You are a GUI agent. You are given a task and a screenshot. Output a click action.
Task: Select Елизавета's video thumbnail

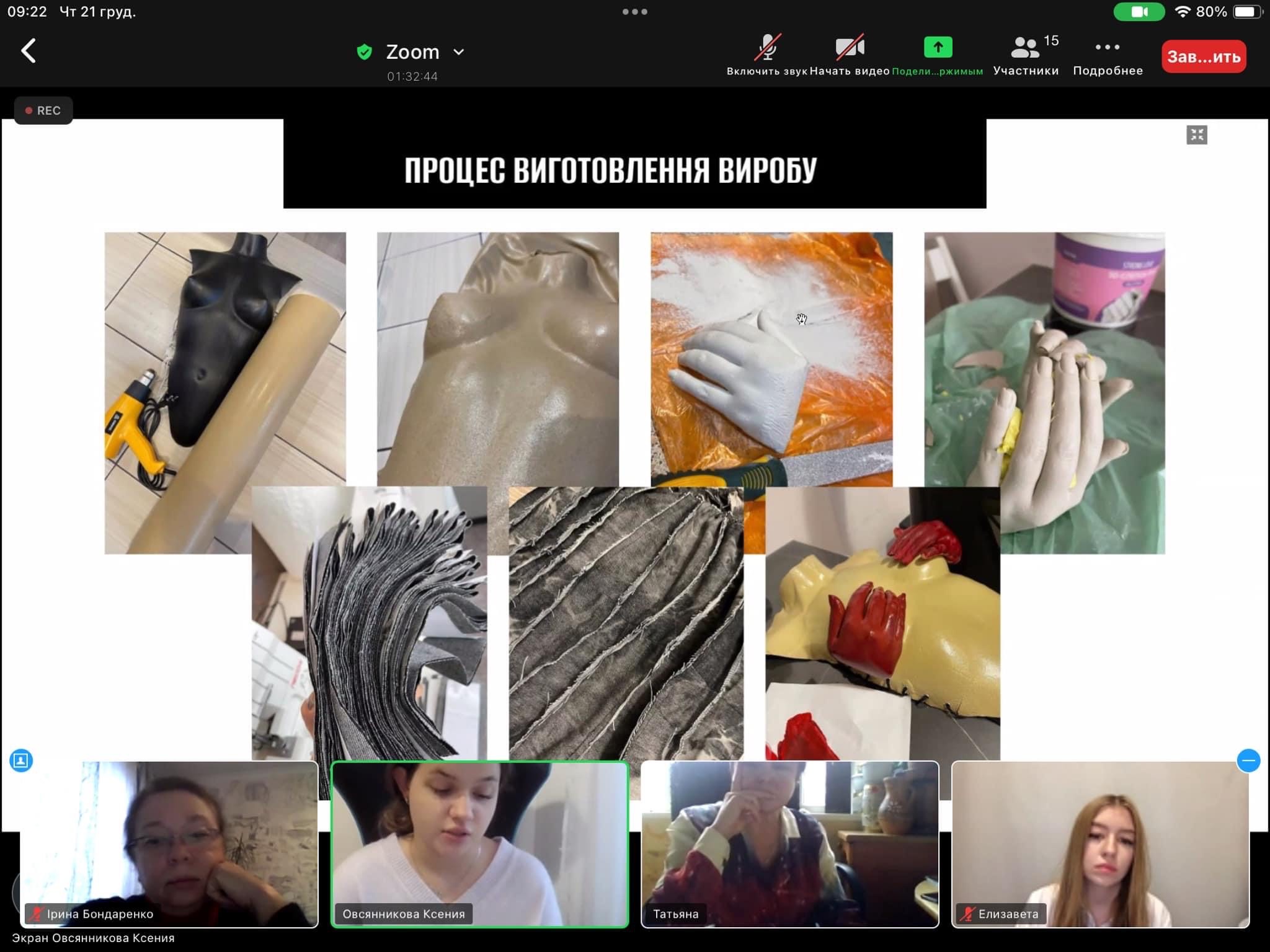[1100, 844]
